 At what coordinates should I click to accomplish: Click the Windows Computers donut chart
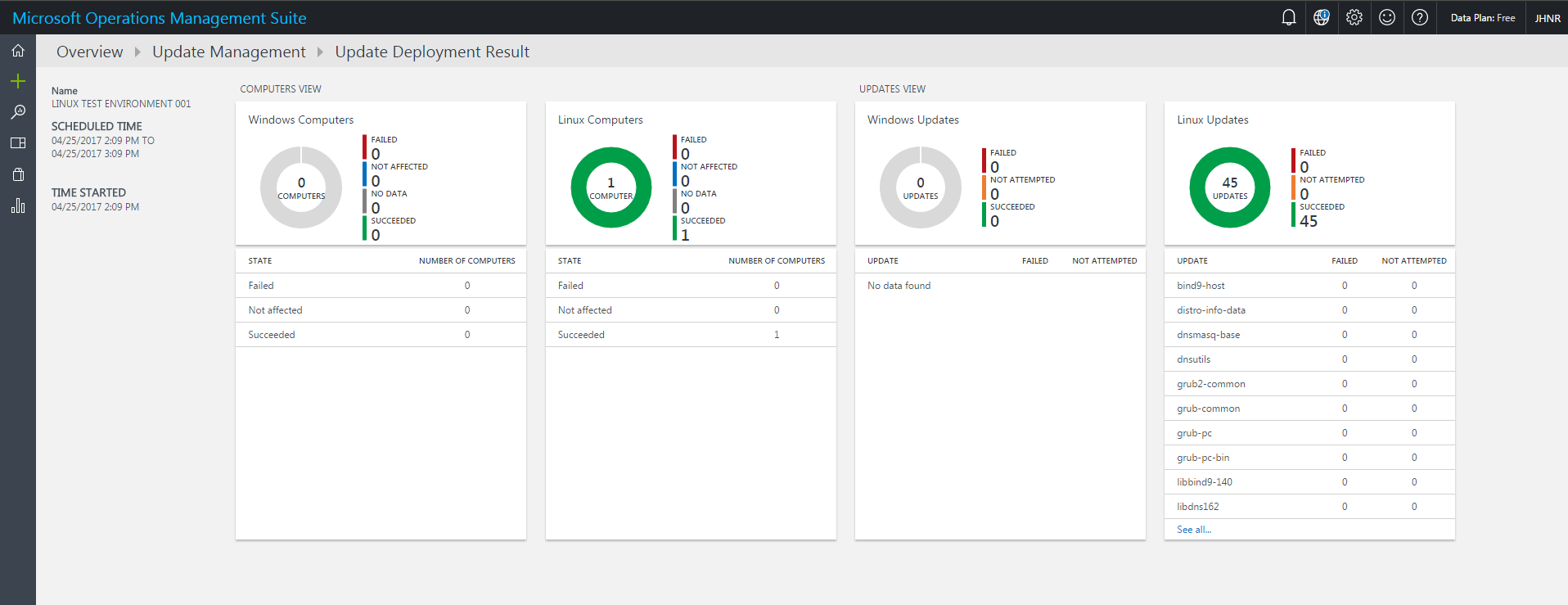coord(301,187)
